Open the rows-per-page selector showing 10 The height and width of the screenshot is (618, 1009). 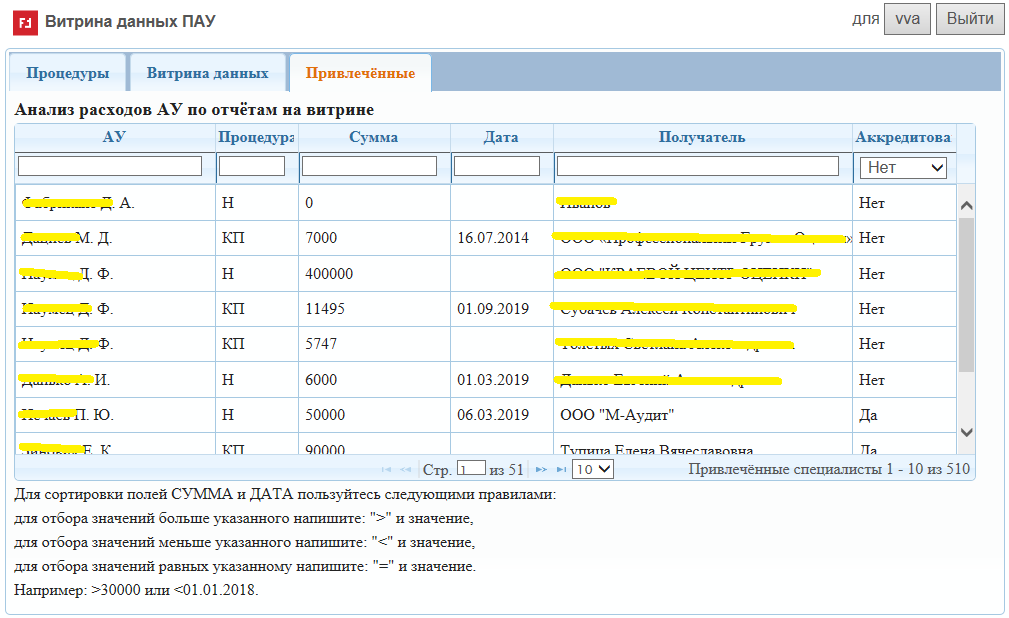coord(592,469)
